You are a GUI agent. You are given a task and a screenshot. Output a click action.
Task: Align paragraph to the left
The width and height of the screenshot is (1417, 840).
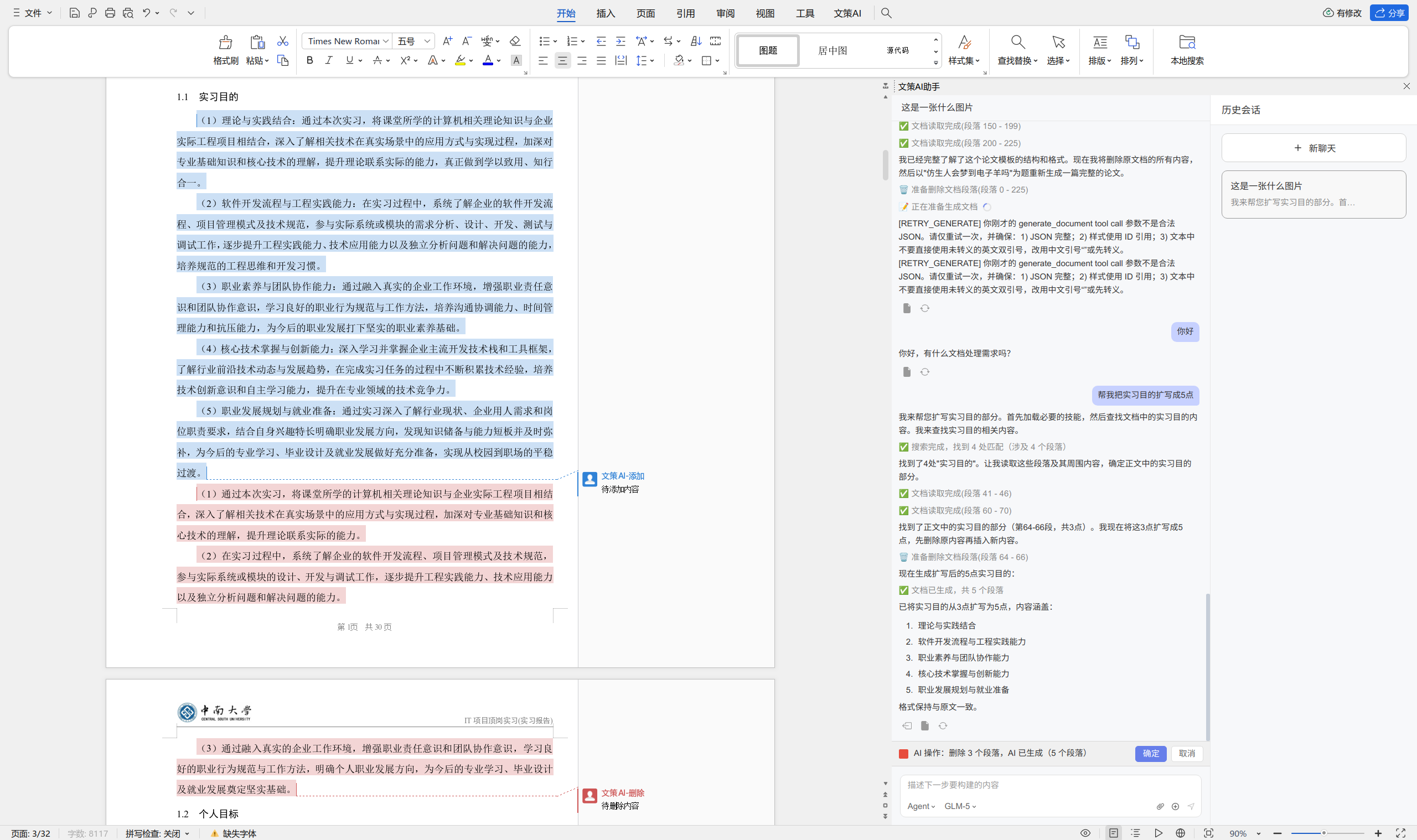[x=543, y=60]
